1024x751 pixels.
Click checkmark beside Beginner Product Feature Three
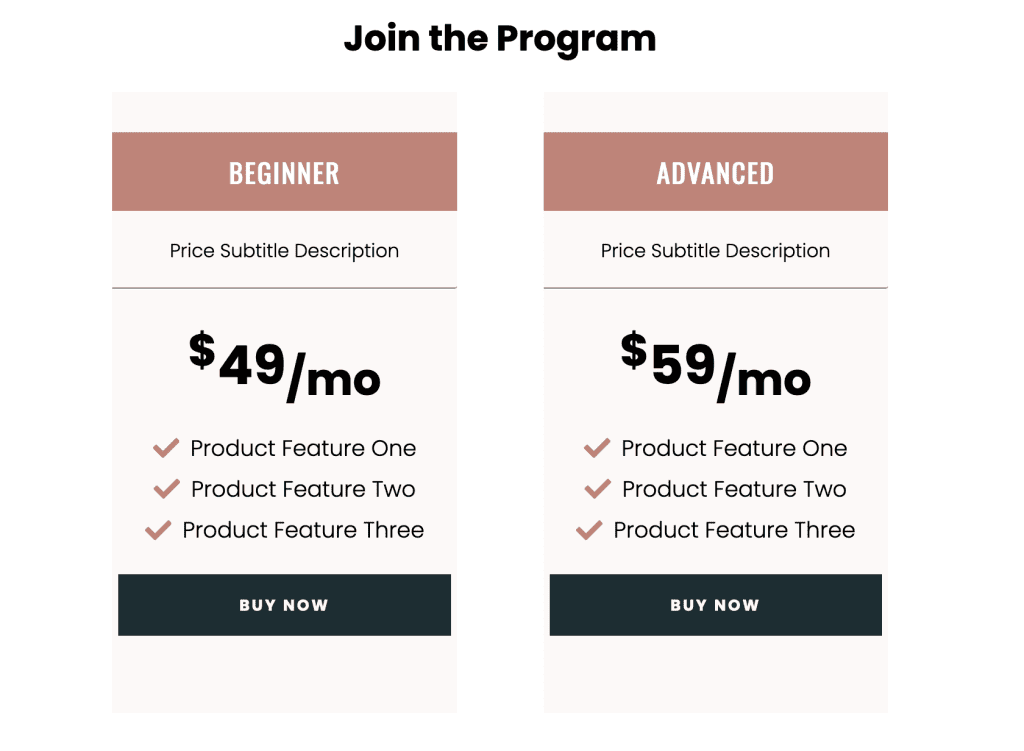coord(158,530)
